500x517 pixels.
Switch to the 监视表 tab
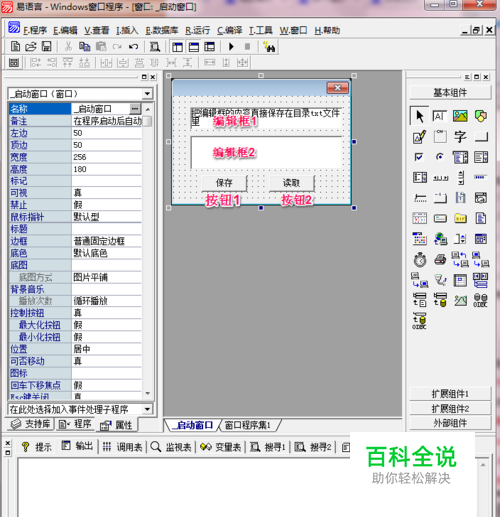pos(171,447)
